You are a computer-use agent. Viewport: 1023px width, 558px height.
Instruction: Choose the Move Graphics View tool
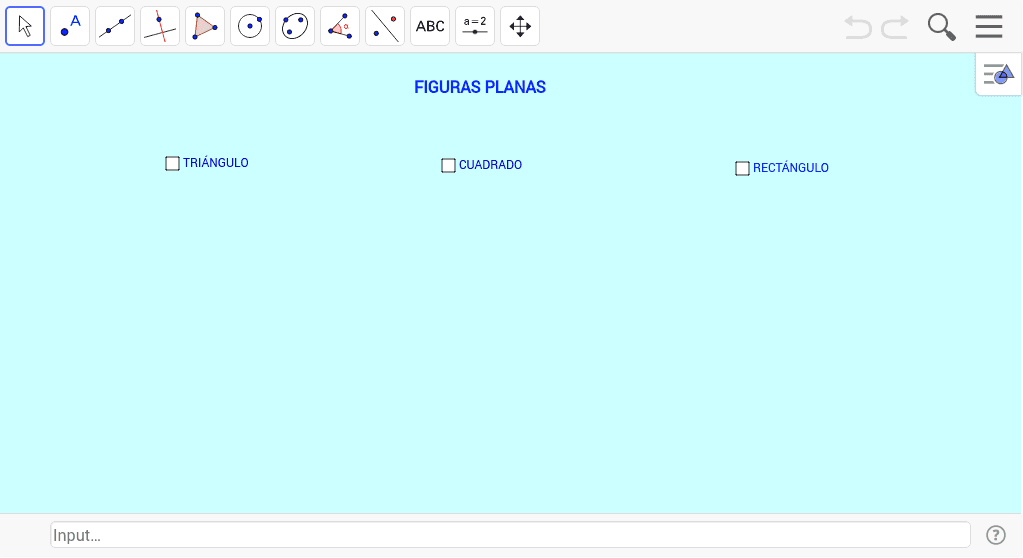[520, 26]
